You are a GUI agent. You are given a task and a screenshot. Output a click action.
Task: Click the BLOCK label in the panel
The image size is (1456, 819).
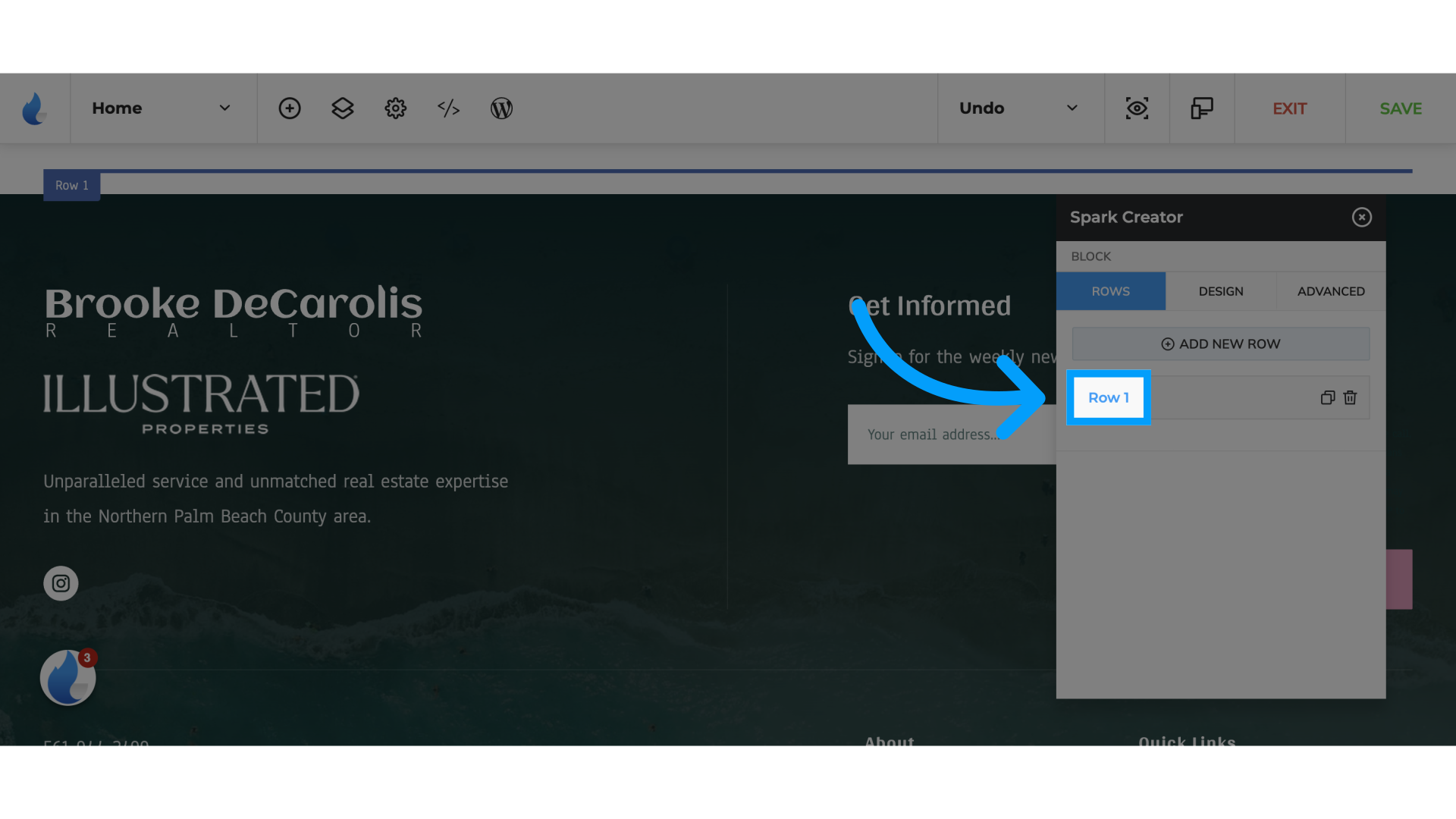click(1090, 256)
